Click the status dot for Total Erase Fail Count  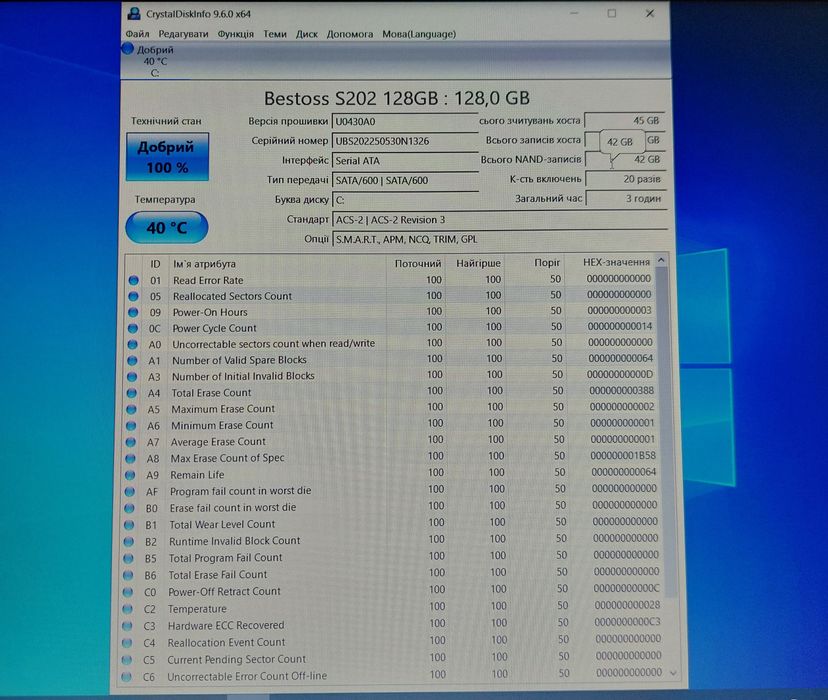(128, 575)
